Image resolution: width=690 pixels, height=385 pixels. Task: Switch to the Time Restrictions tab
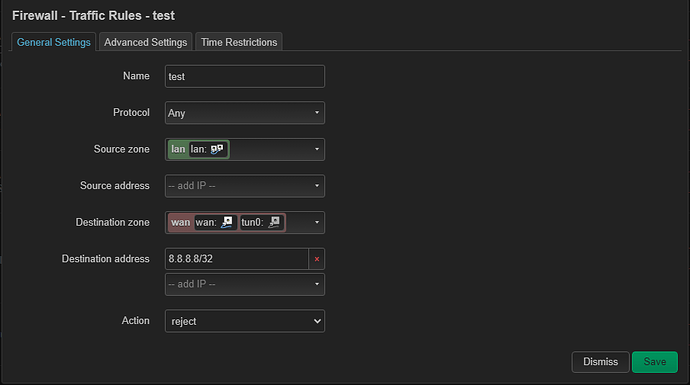click(x=239, y=42)
